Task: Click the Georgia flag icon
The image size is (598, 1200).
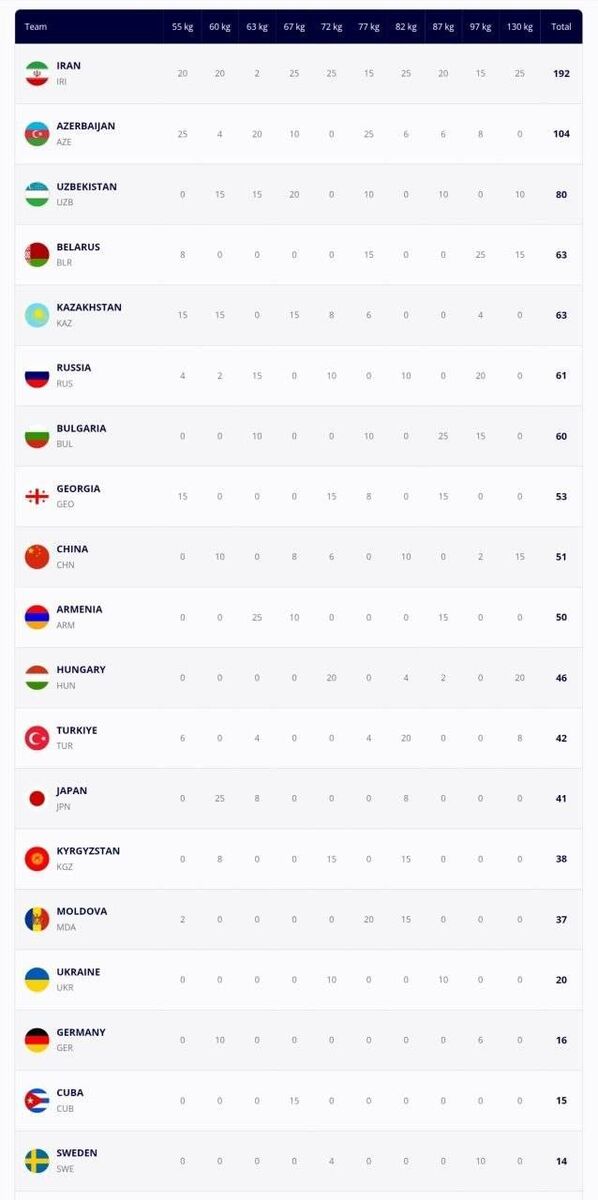Action: 37,496
